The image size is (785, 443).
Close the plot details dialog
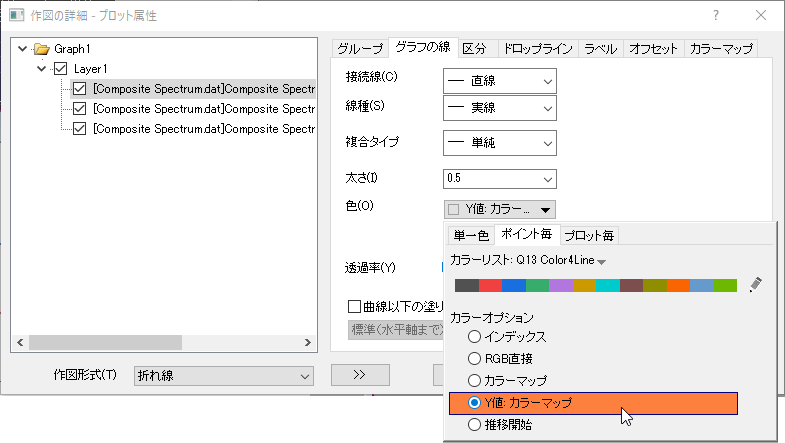click(761, 15)
